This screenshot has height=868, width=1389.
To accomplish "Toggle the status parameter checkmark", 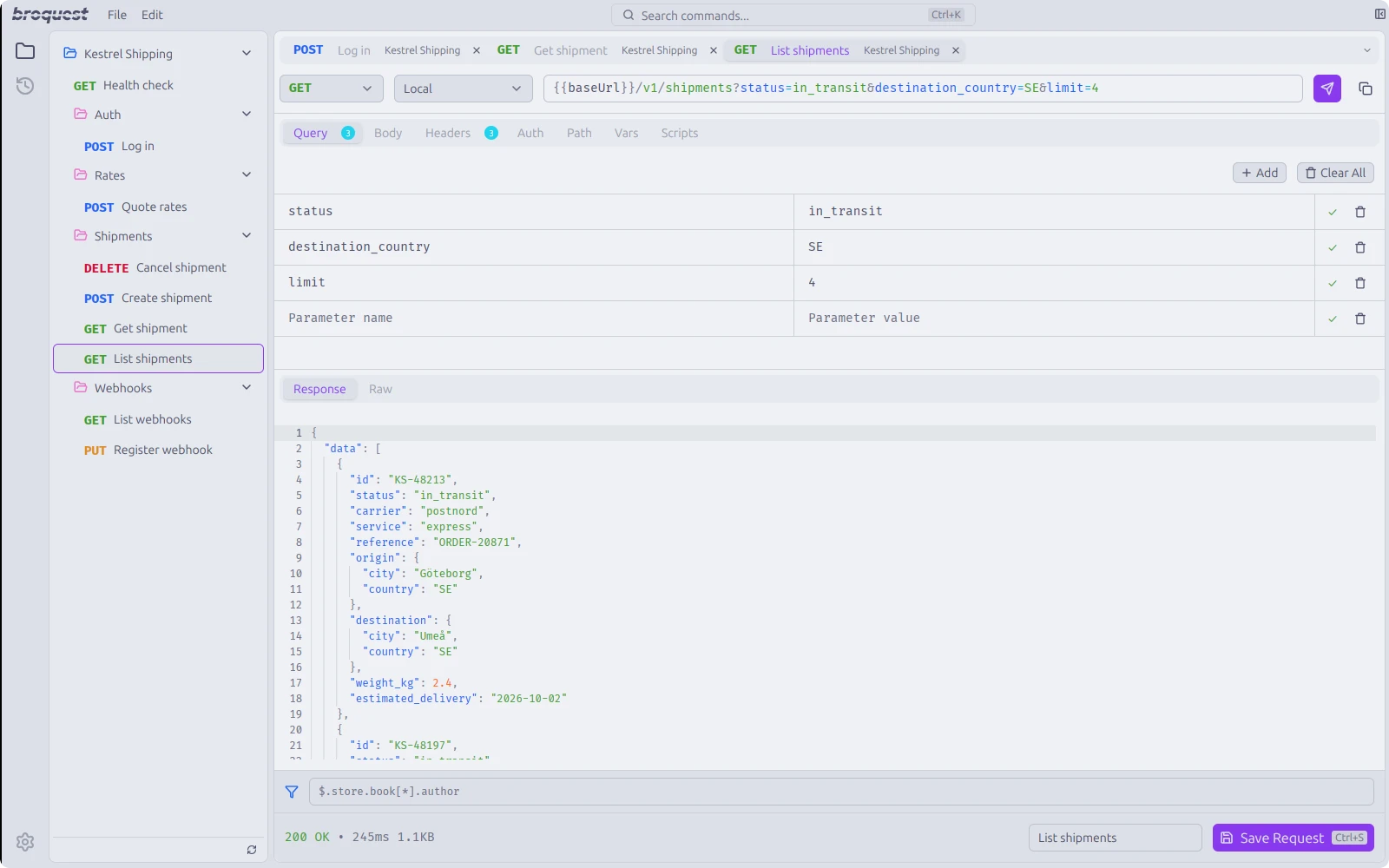I will point(1333,212).
